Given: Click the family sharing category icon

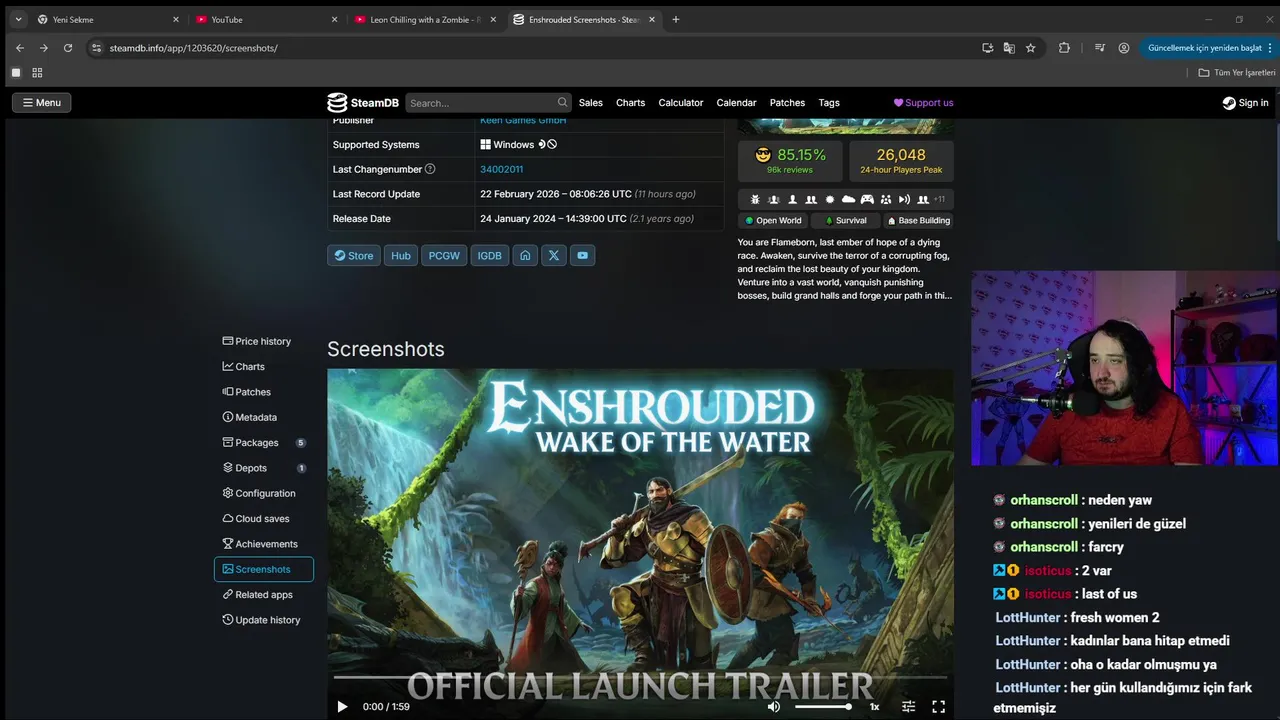Looking at the screenshot, I should tap(886, 199).
